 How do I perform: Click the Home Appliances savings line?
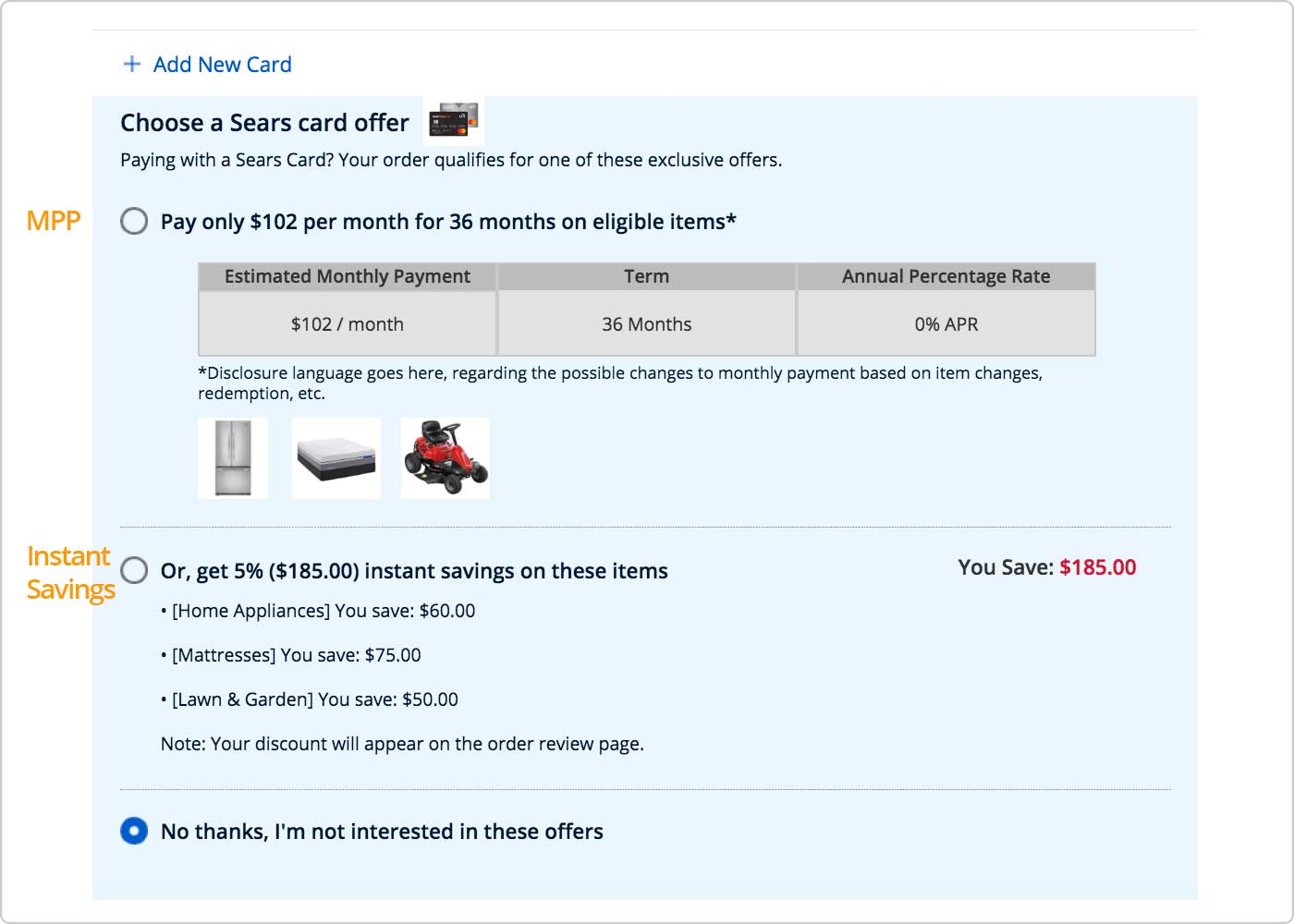[318, 611]
